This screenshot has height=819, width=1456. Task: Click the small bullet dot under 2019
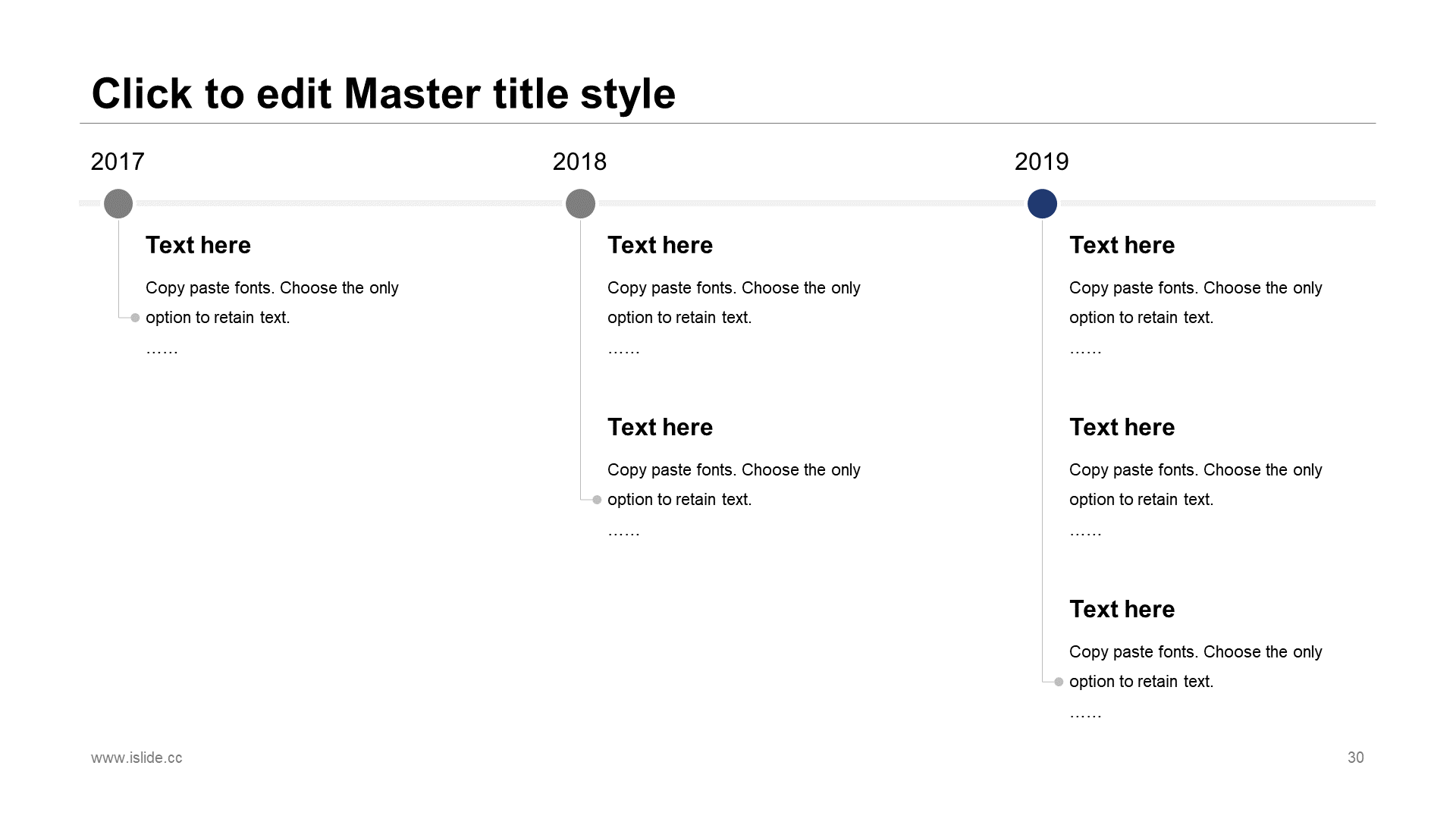coord(1059,682)
